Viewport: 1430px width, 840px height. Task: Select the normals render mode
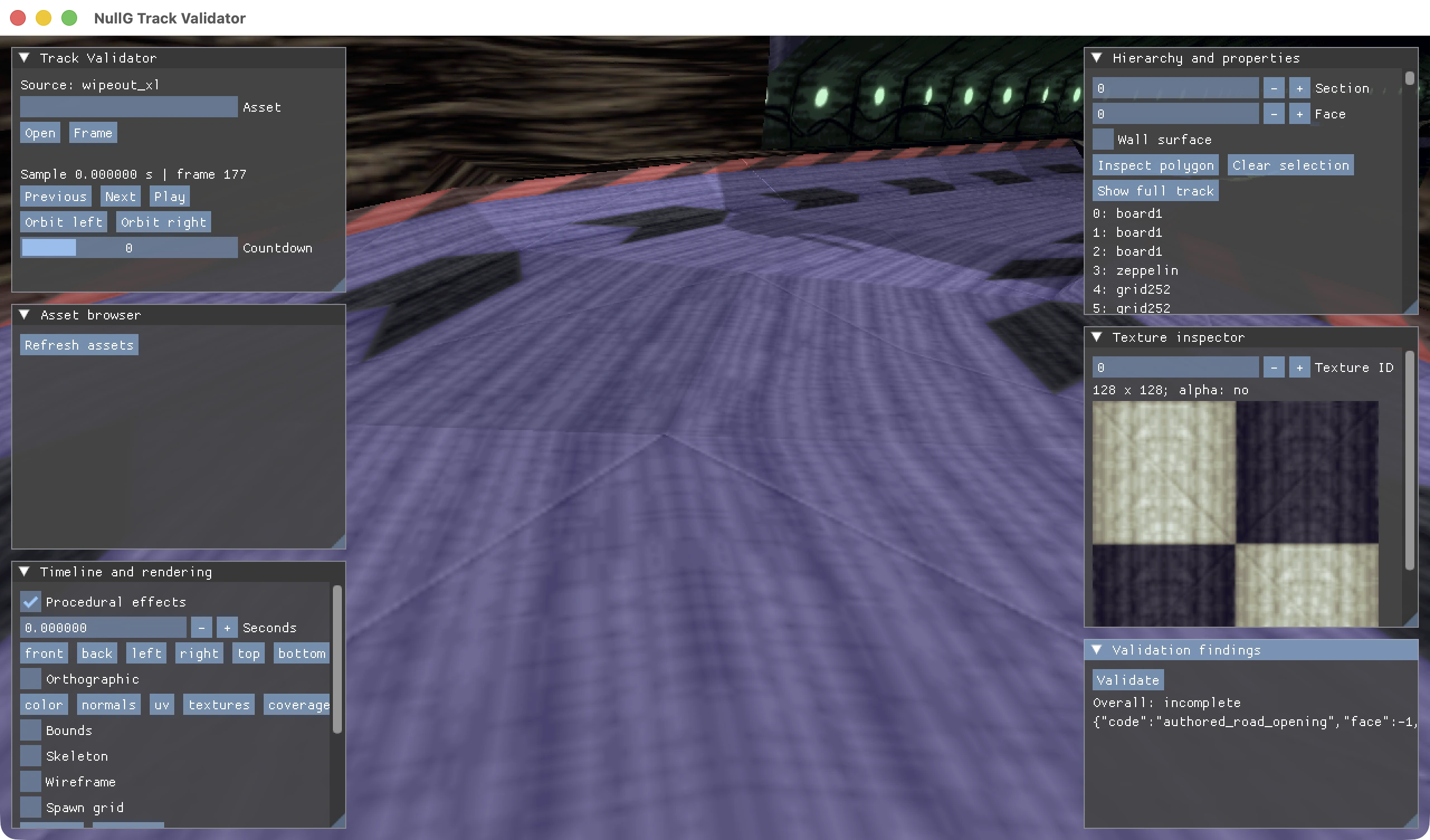coord(109,704)
